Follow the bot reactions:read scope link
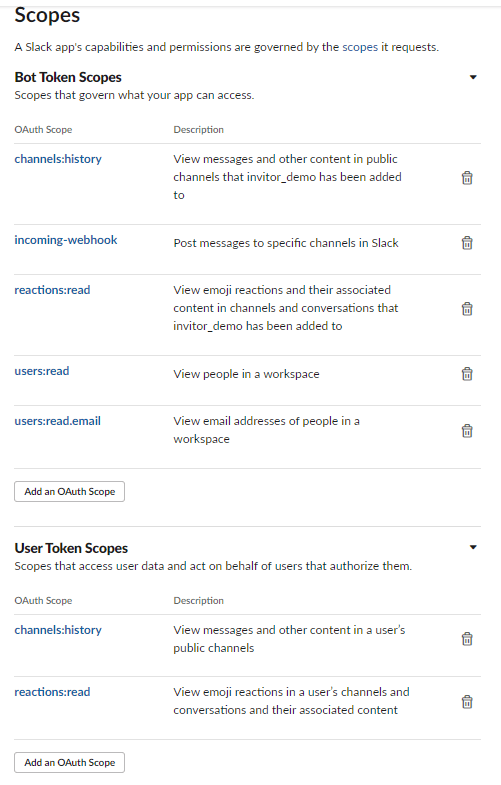 click(x=53, y=290)
